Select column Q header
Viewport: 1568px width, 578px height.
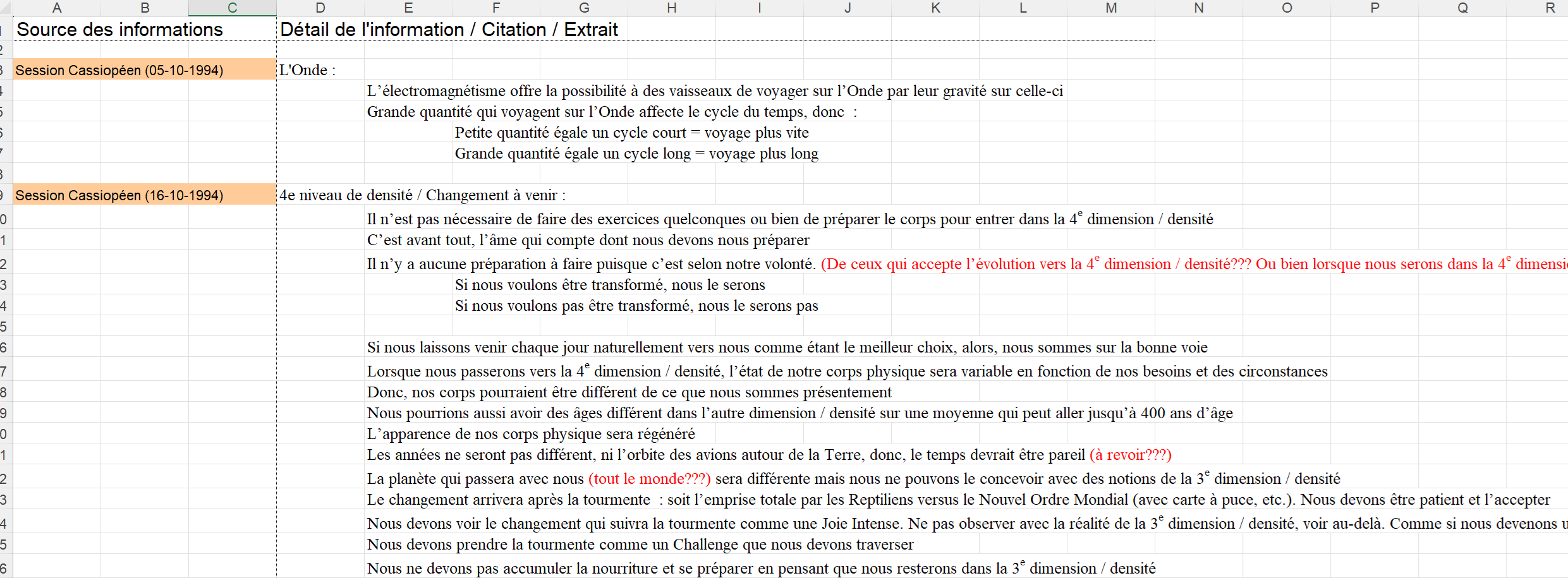pos(1462,8)
